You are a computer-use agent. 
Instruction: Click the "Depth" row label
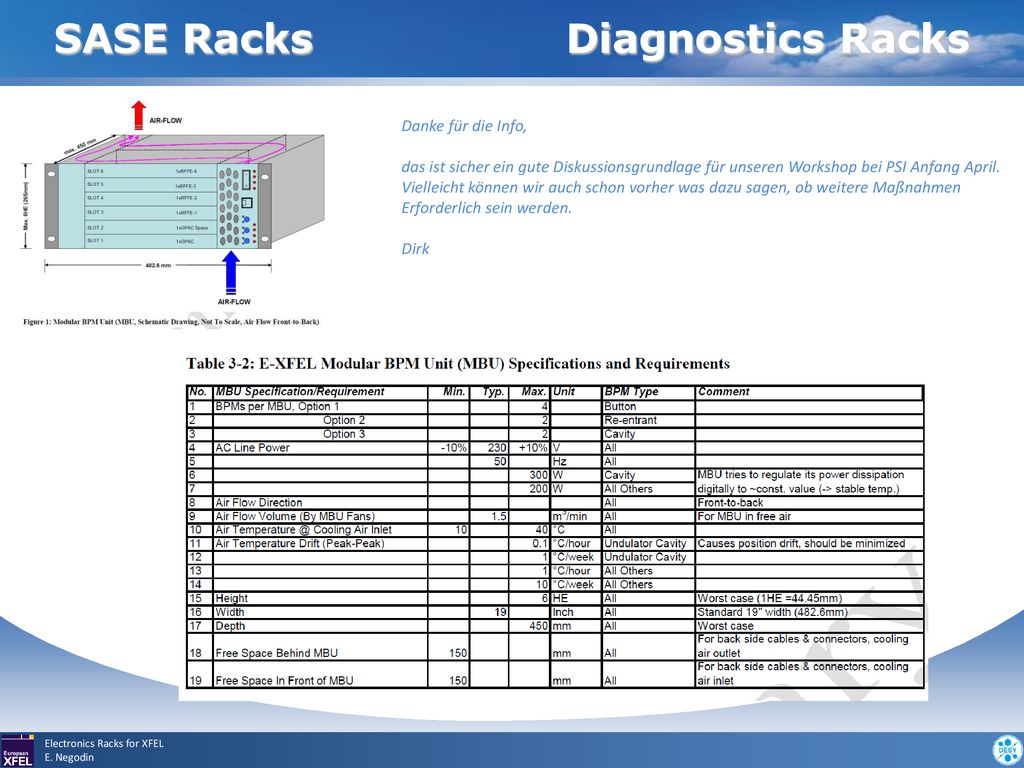[231, 626]
